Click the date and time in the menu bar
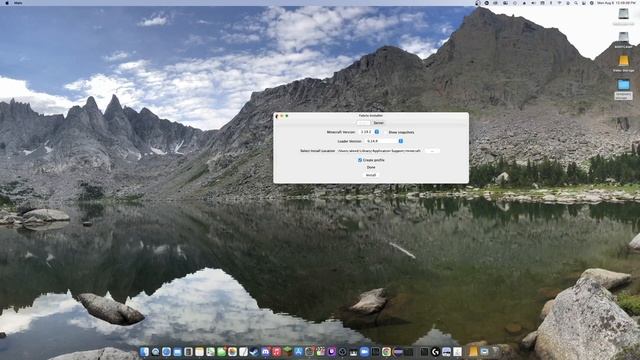The height and width of the screenshot is (360, 640). [x=616, y=3]
